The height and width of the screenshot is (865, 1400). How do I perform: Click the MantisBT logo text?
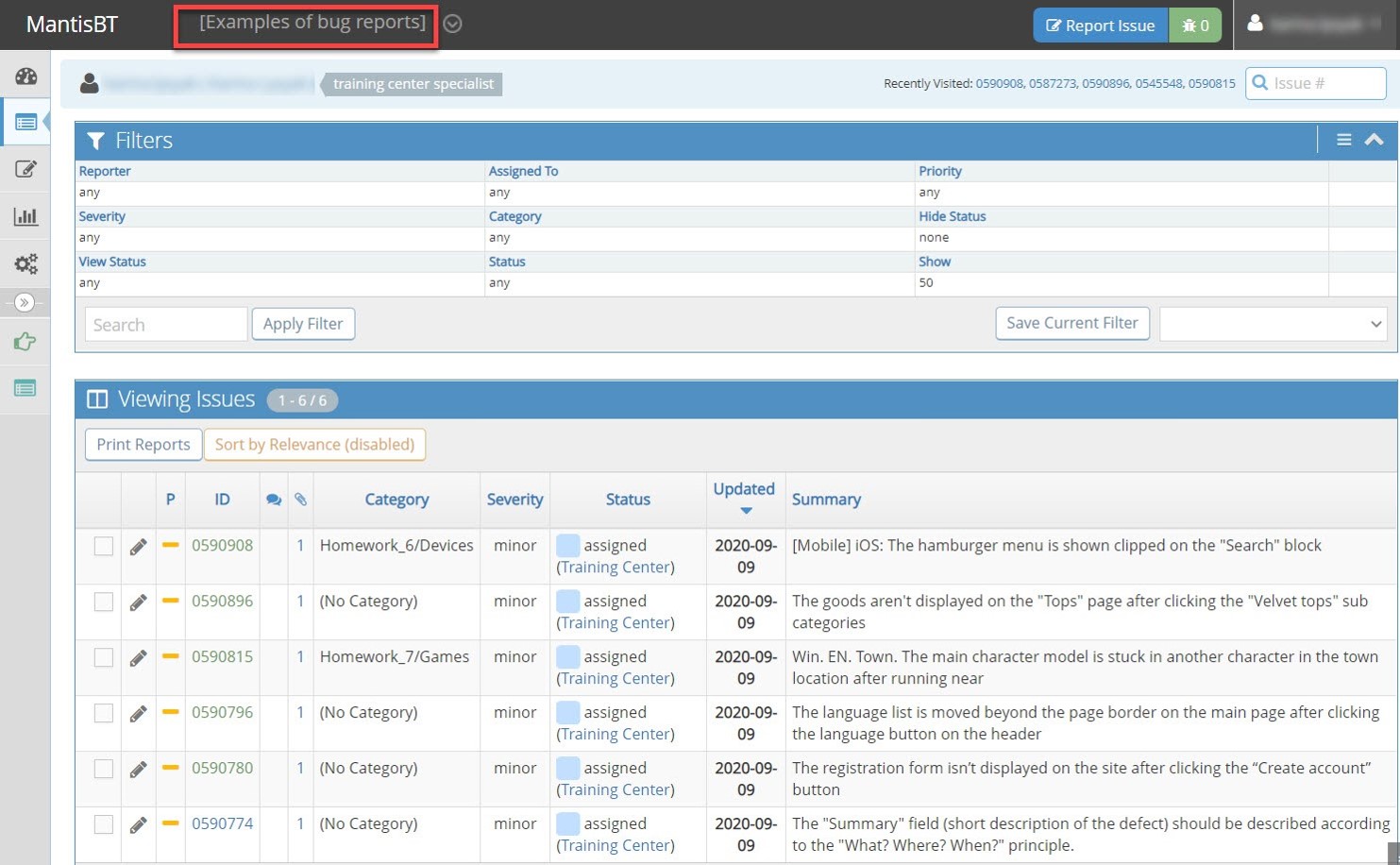[72, 25]
